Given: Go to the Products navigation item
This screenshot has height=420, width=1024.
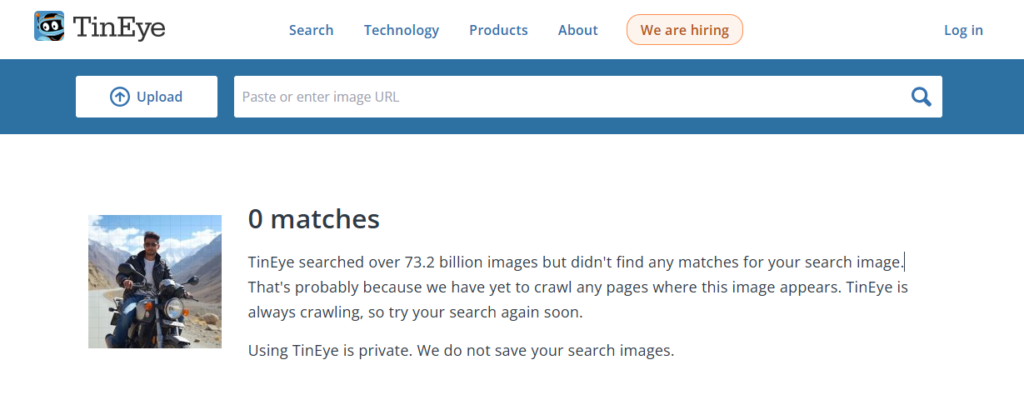Looking at the screenshot, I should [x=498, y=30].
